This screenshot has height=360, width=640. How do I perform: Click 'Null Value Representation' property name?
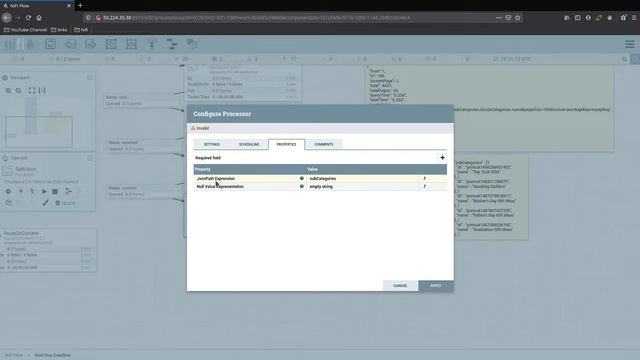220,187
